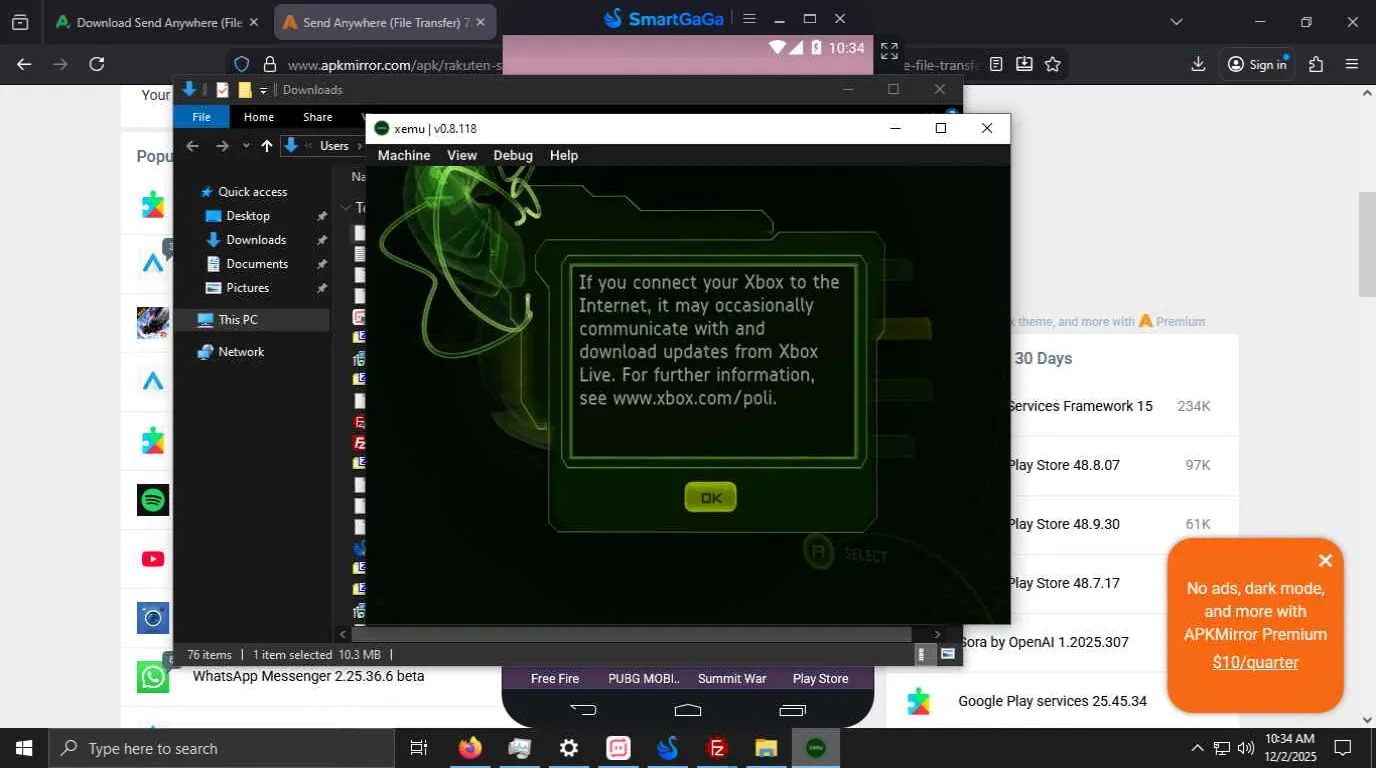This screenshot has width=1376, height=768.
Task: Open Documents in the Explorer sidebar
Action: pyautogui.click(x=257, y=264)
